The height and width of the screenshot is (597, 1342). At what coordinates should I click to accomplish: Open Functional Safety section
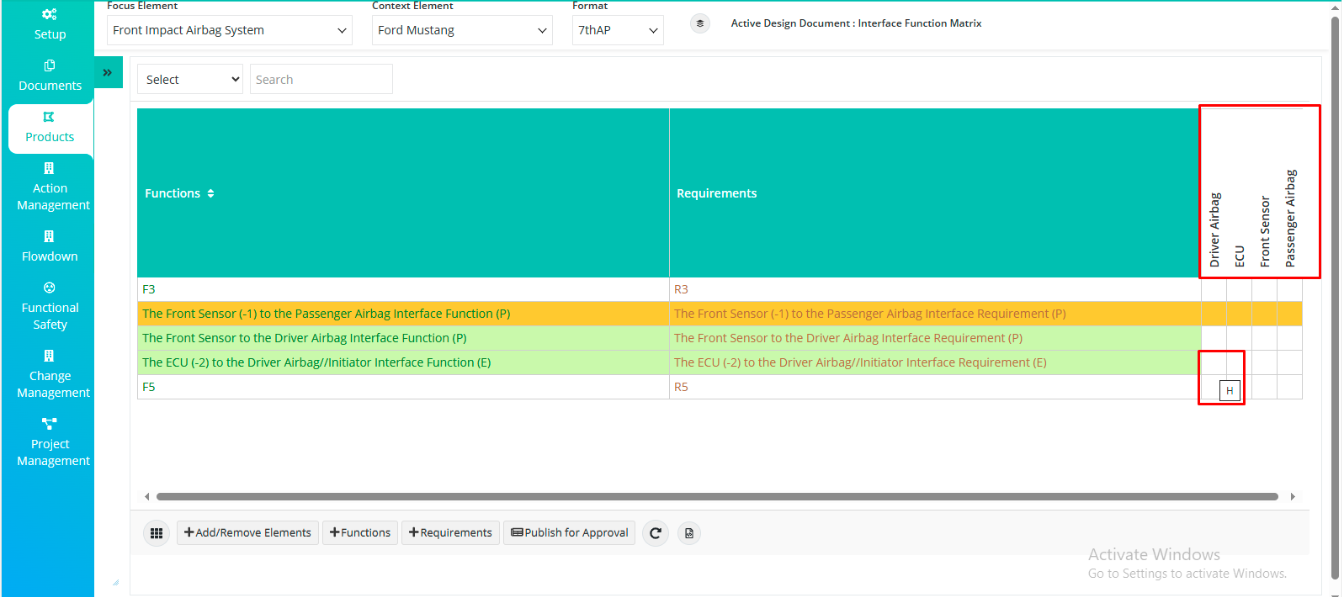tap(49, 307)
